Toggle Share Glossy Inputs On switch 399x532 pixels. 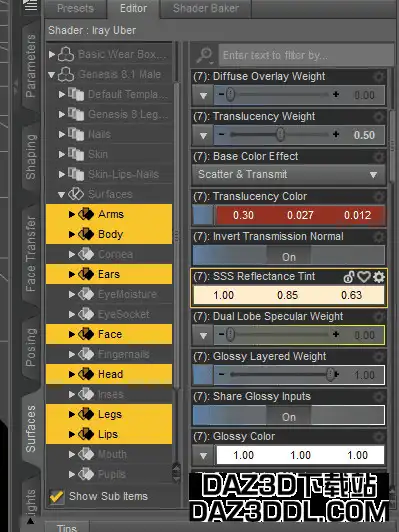[289, 416]
